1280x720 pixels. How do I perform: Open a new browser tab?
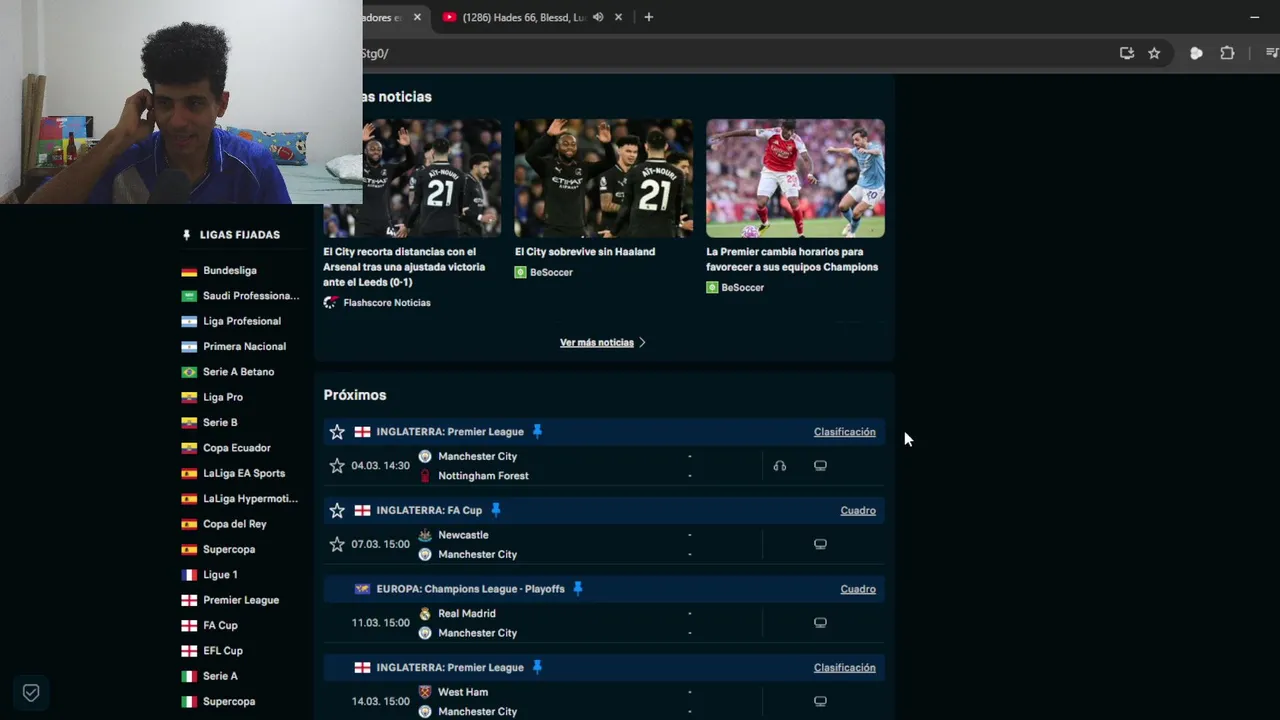coord(648,17)
